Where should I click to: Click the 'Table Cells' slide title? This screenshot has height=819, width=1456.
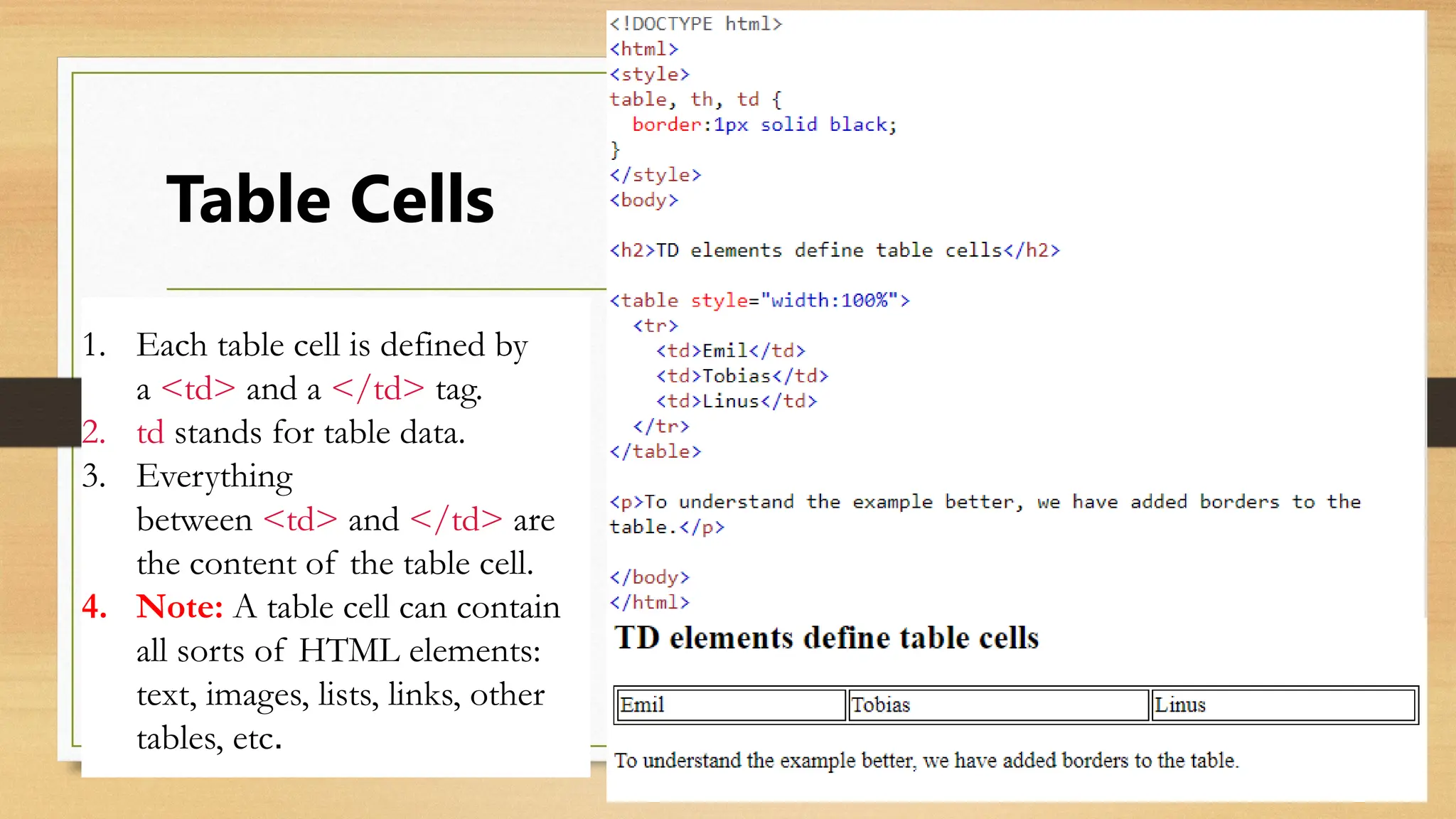[330, 200]
